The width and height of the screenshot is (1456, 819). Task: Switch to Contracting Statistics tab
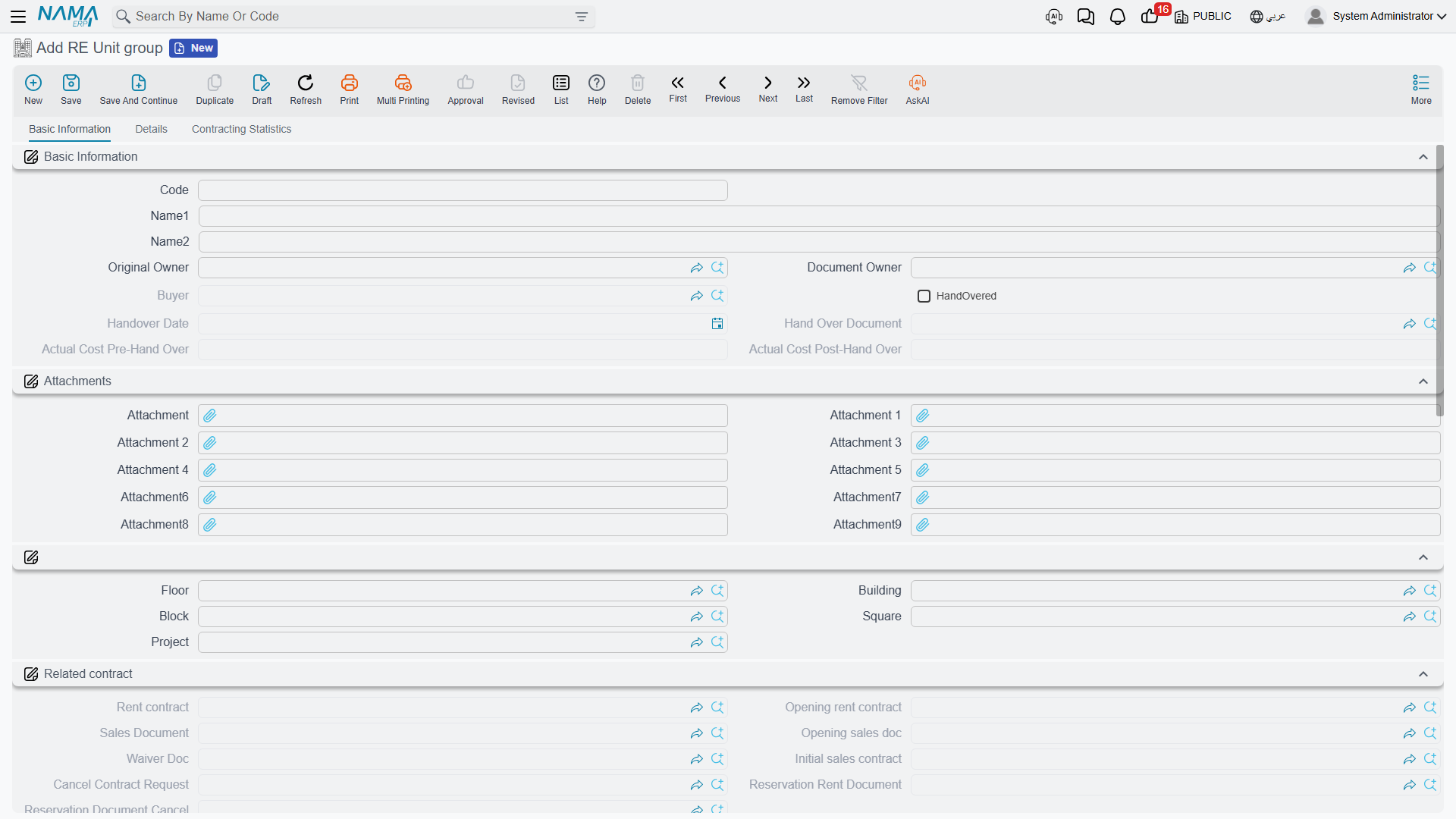pyautogui.click(x=241, y=129)
